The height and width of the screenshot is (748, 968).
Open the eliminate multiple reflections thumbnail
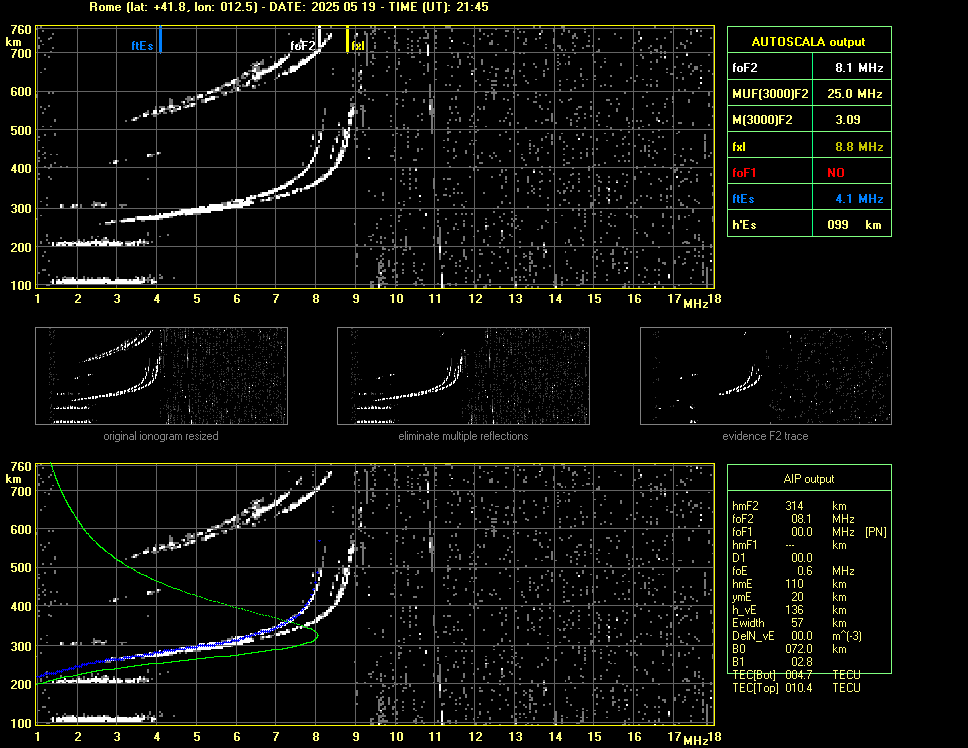463,376
